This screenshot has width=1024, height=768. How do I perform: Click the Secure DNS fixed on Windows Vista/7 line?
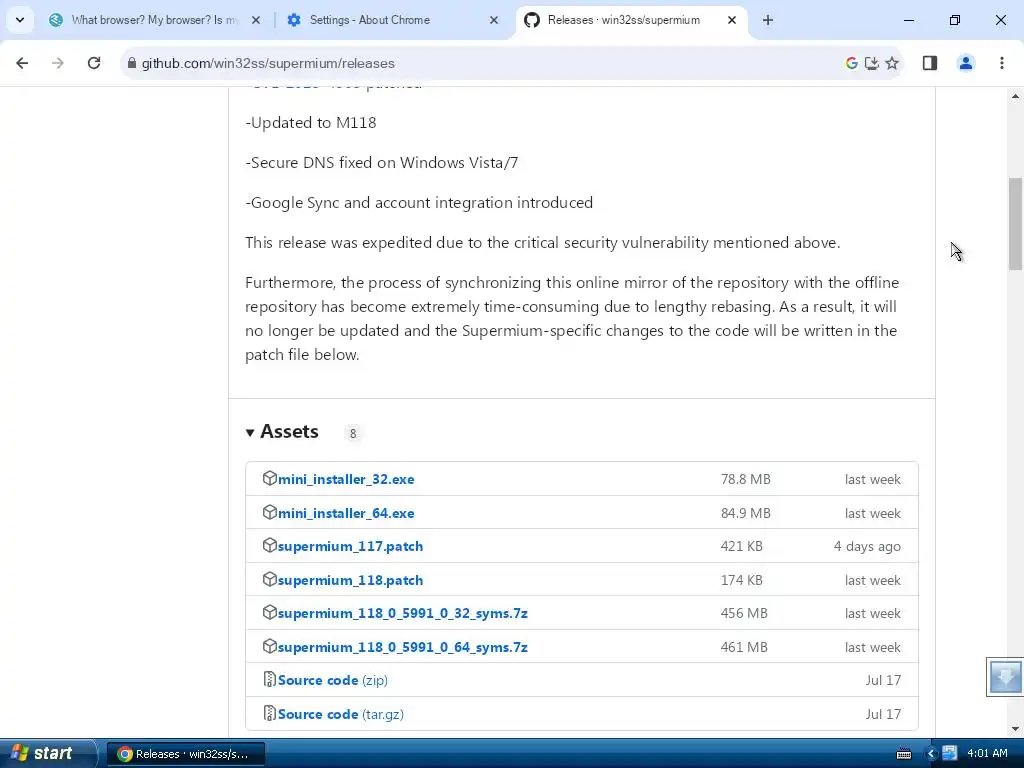(x=381, y=163)
